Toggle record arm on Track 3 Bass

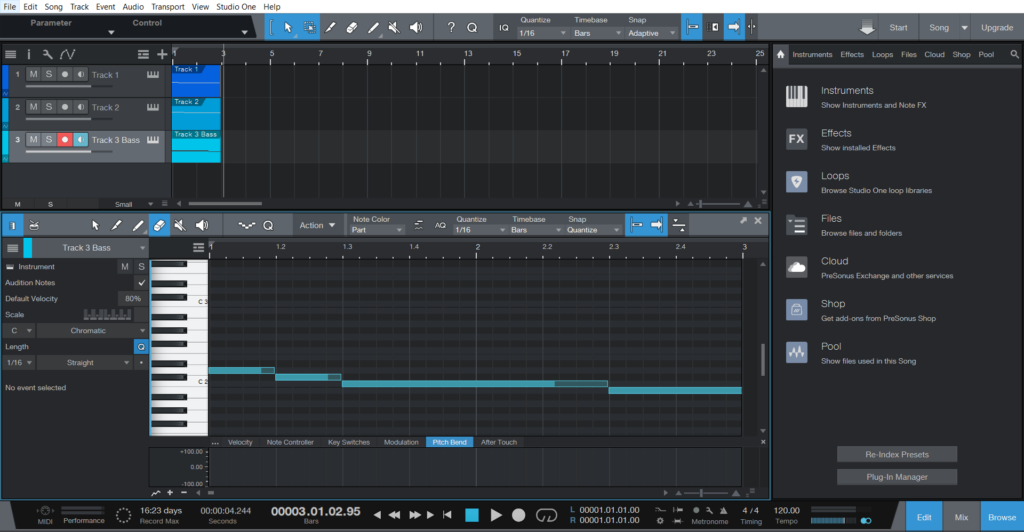pyautogui.click(x=65, y=140)
